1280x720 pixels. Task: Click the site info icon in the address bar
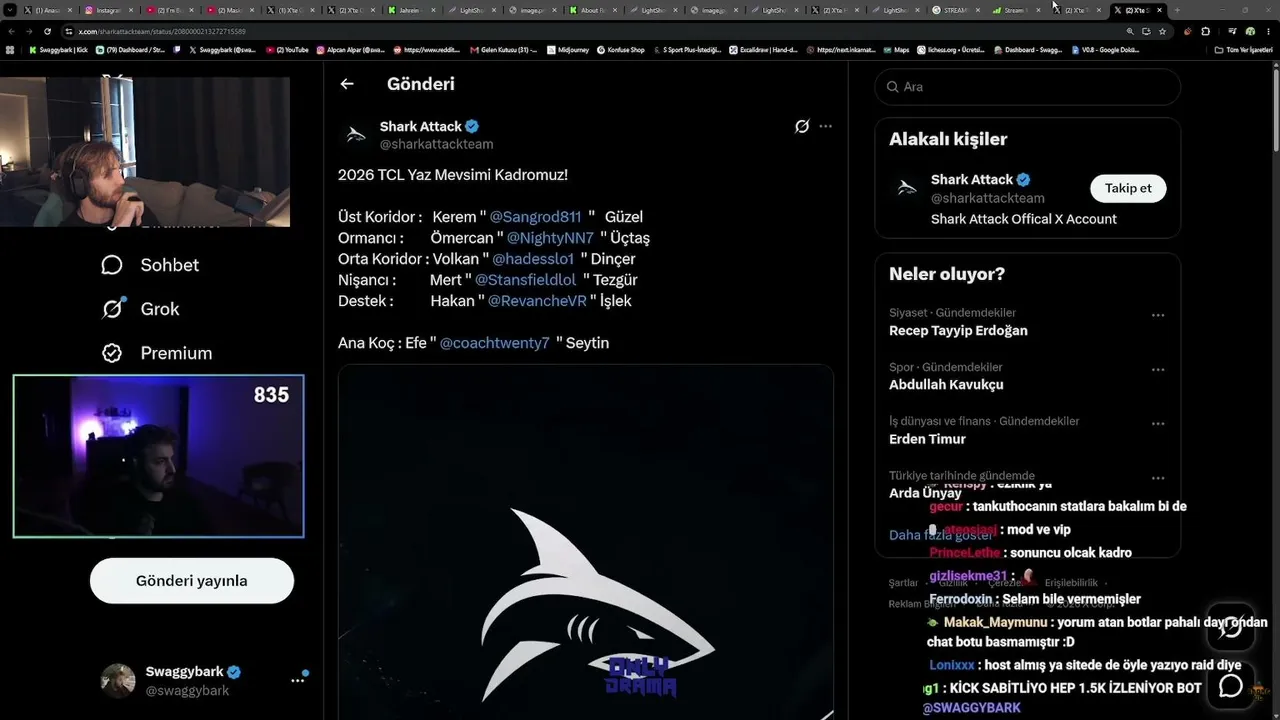tap(69, 31)
